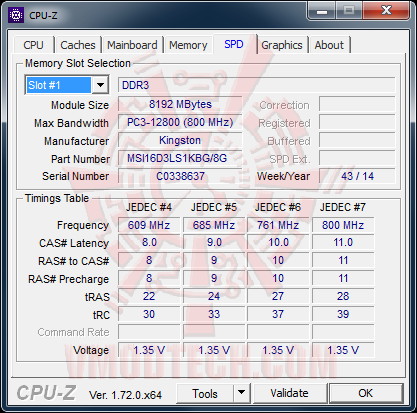Click the tRC value 37
The height and width of the screenshot is (413, 417).
tap(278, 314)
